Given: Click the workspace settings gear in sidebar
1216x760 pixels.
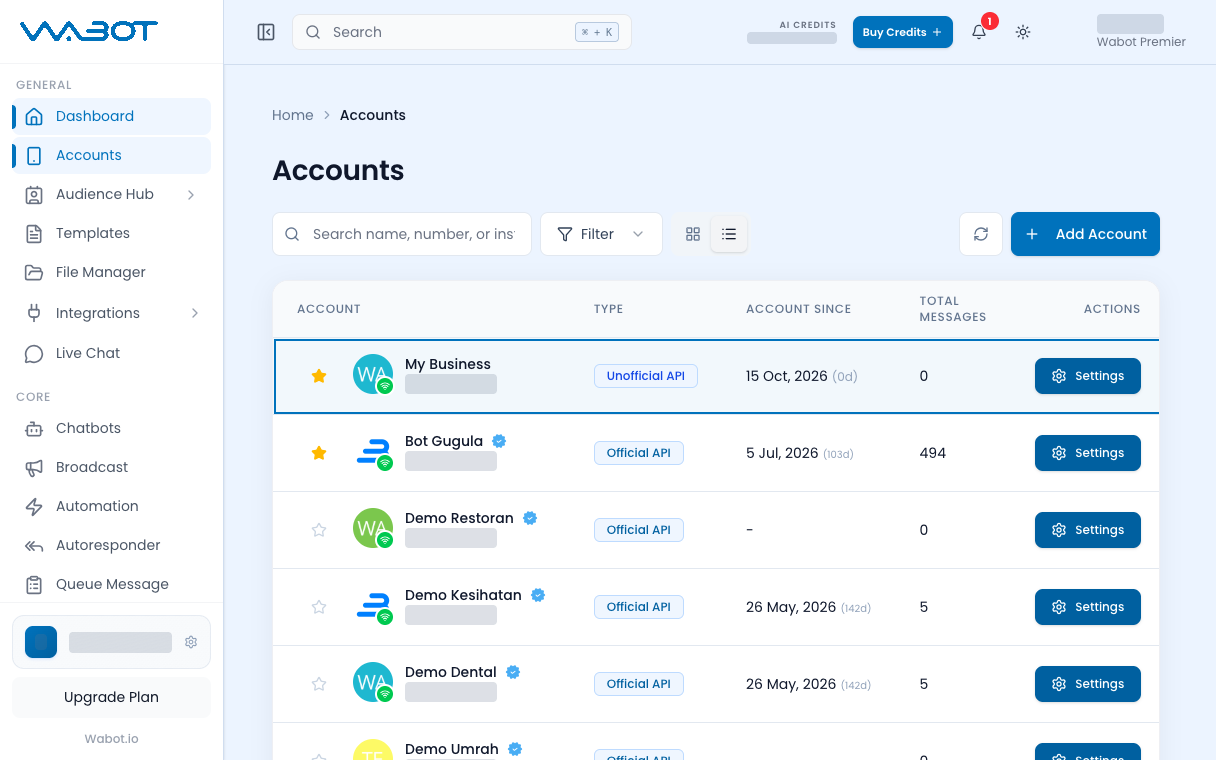Looking at the screenshot, I should point(191,642).
